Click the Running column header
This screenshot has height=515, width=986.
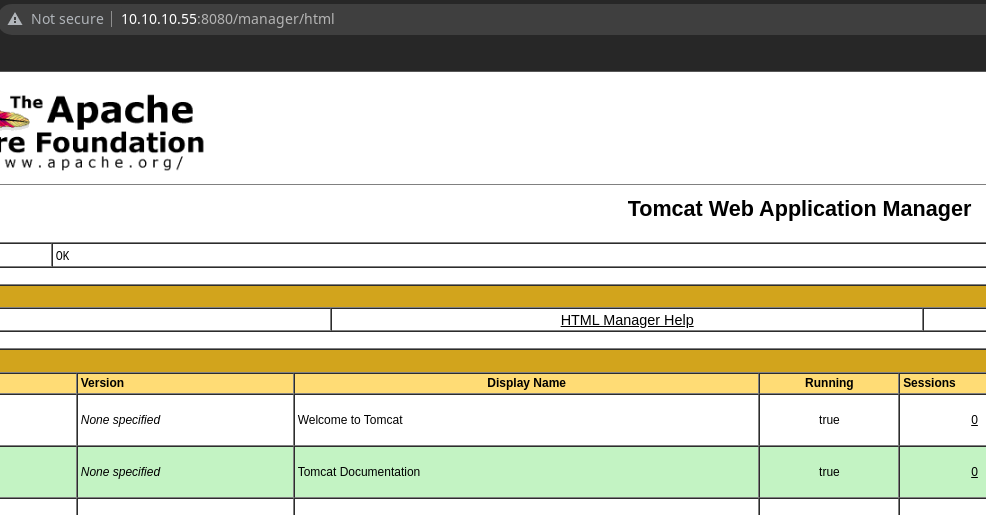pyautogui.click(x=829, y=383)
